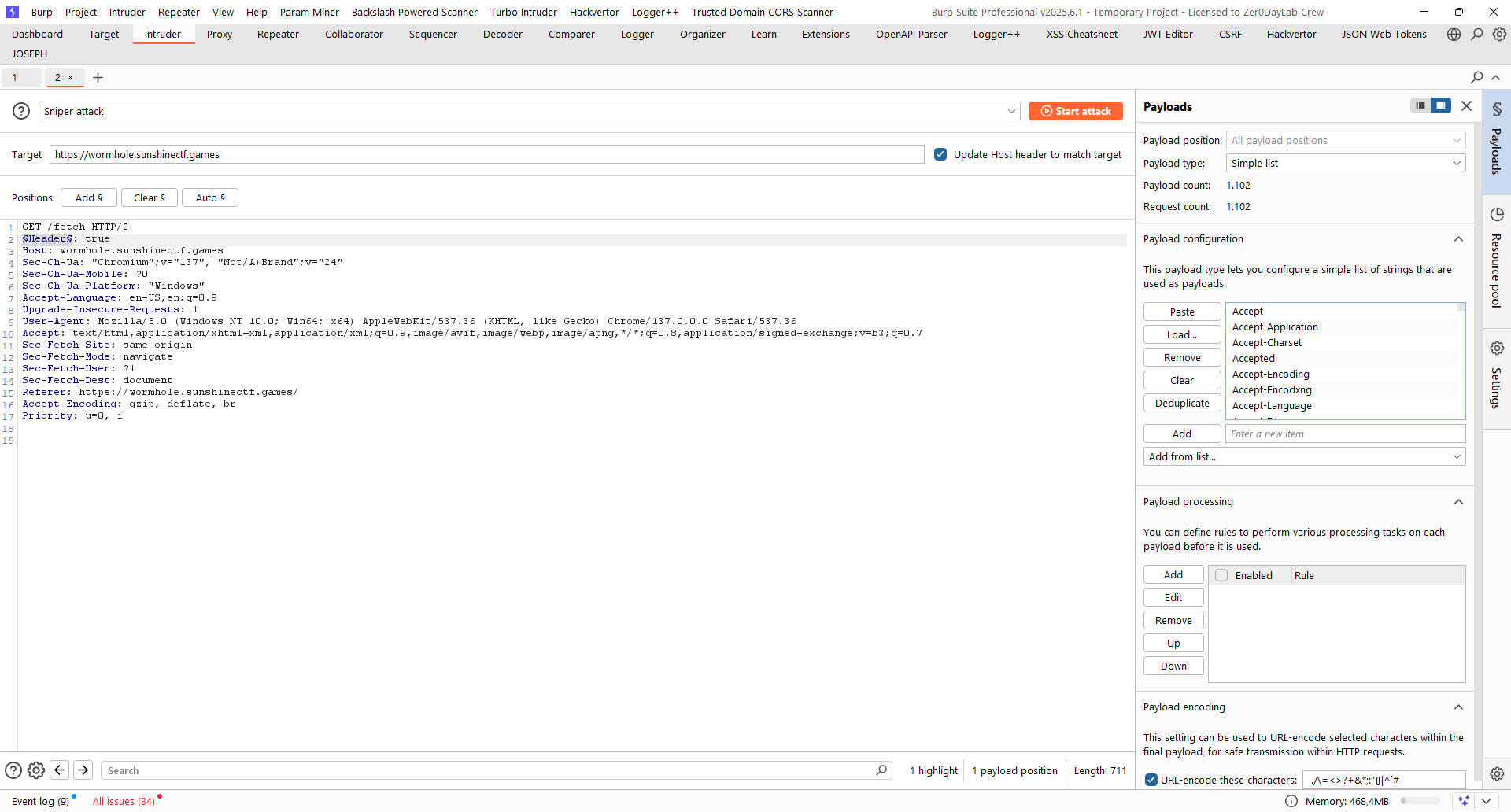
Task: Open the Collaborator tab
Action: click(354, 34)
